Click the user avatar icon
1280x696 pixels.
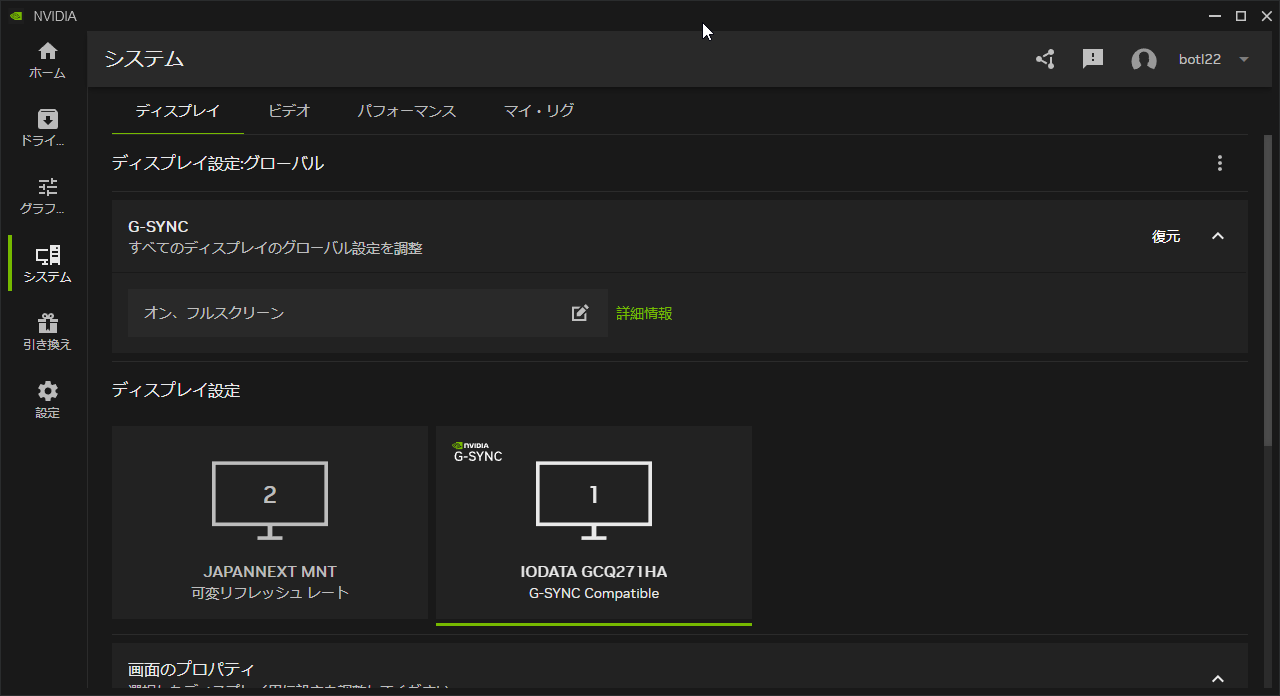pos(1144,60)
